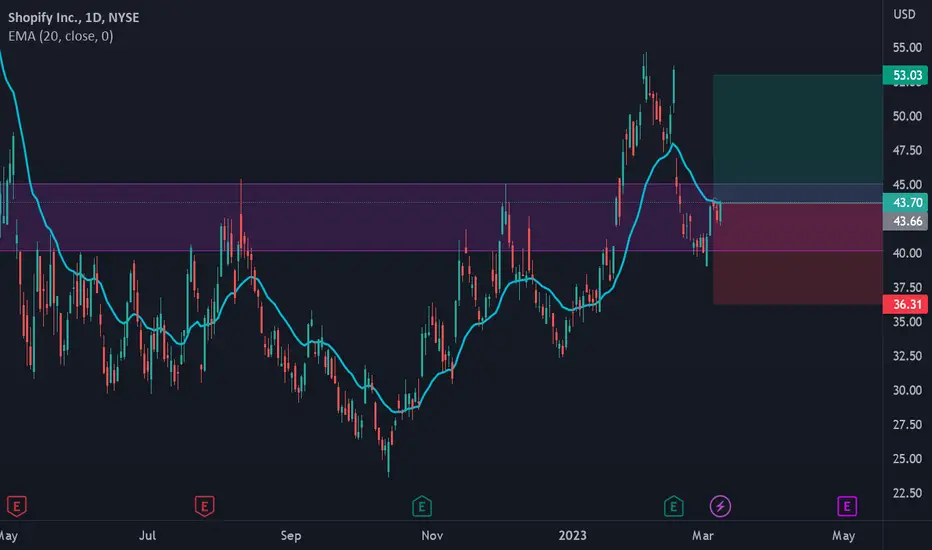Image resolution: width=932 pixels, height=550 pixels.
Task: Click the purple lightning bolt event marker
Action: pos(720,507)
